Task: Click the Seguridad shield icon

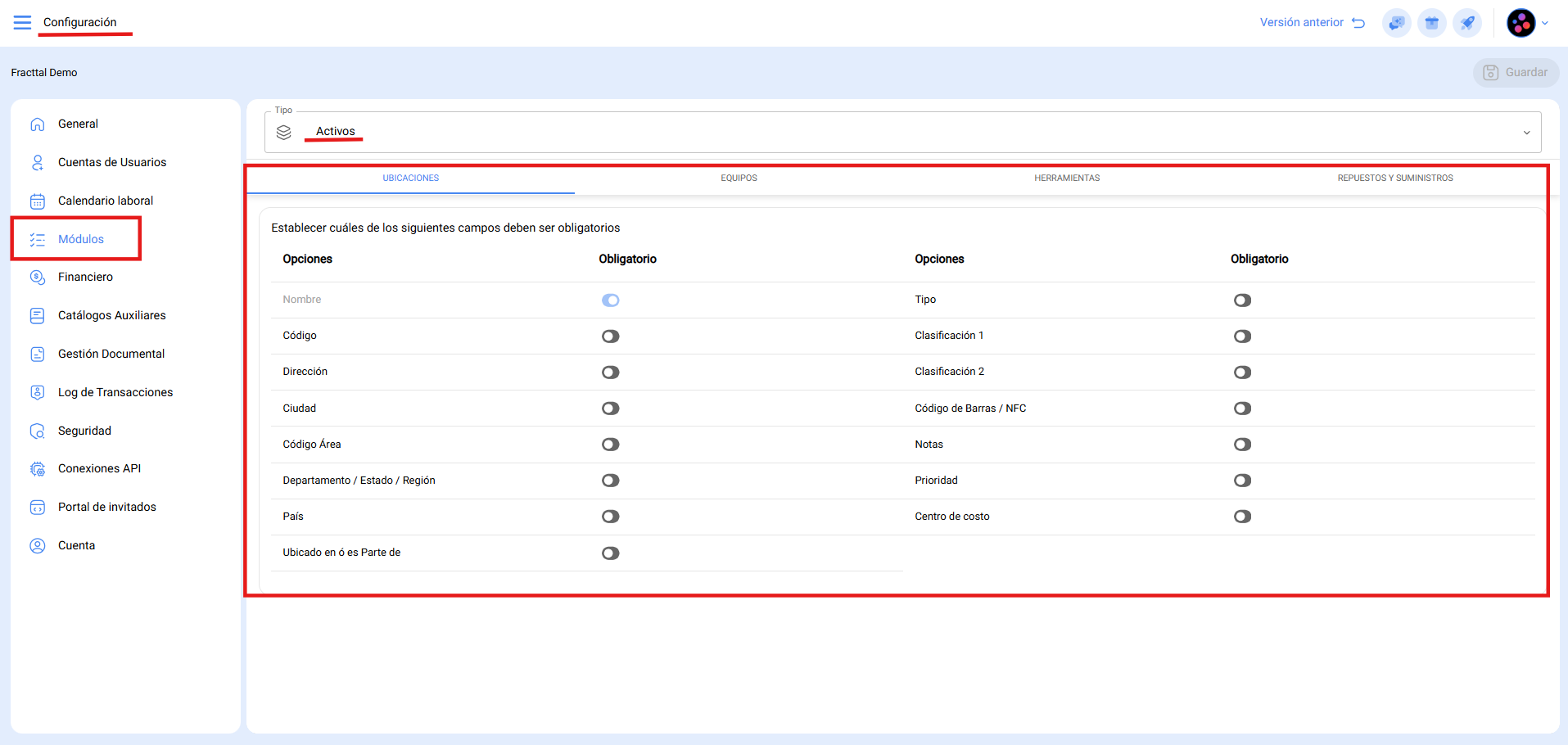Action: (x=38, y=431)
